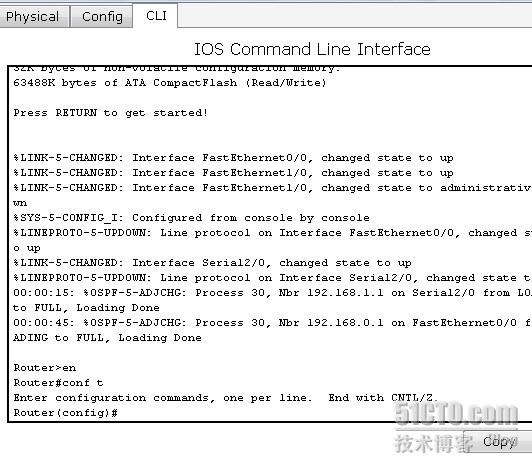This screenshot has height=467, width=532.
Task: Click the OSPF neighbor 192.168.1.1 adjacency line
Action: 272,293
